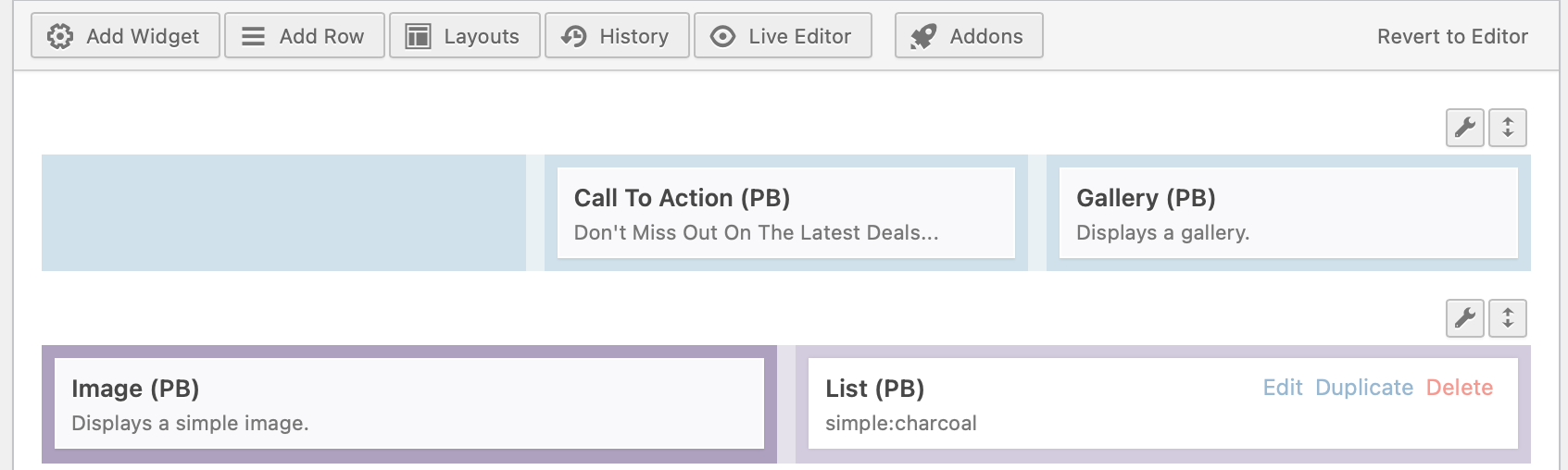Click the Live Editor eye icon
Screen dimensions: 1568x470
coord(722,36)
